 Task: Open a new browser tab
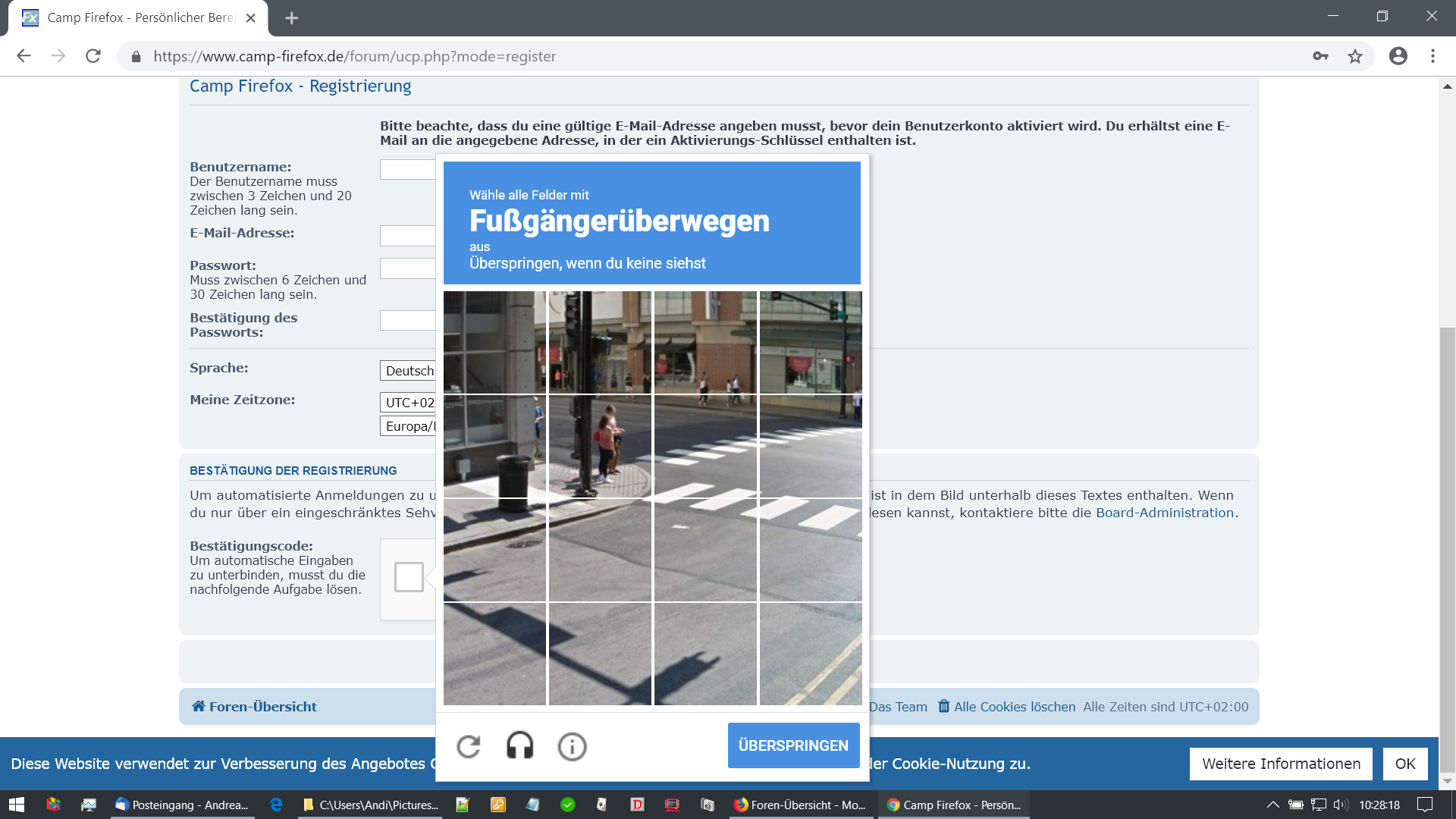click(x=292, y=17)
